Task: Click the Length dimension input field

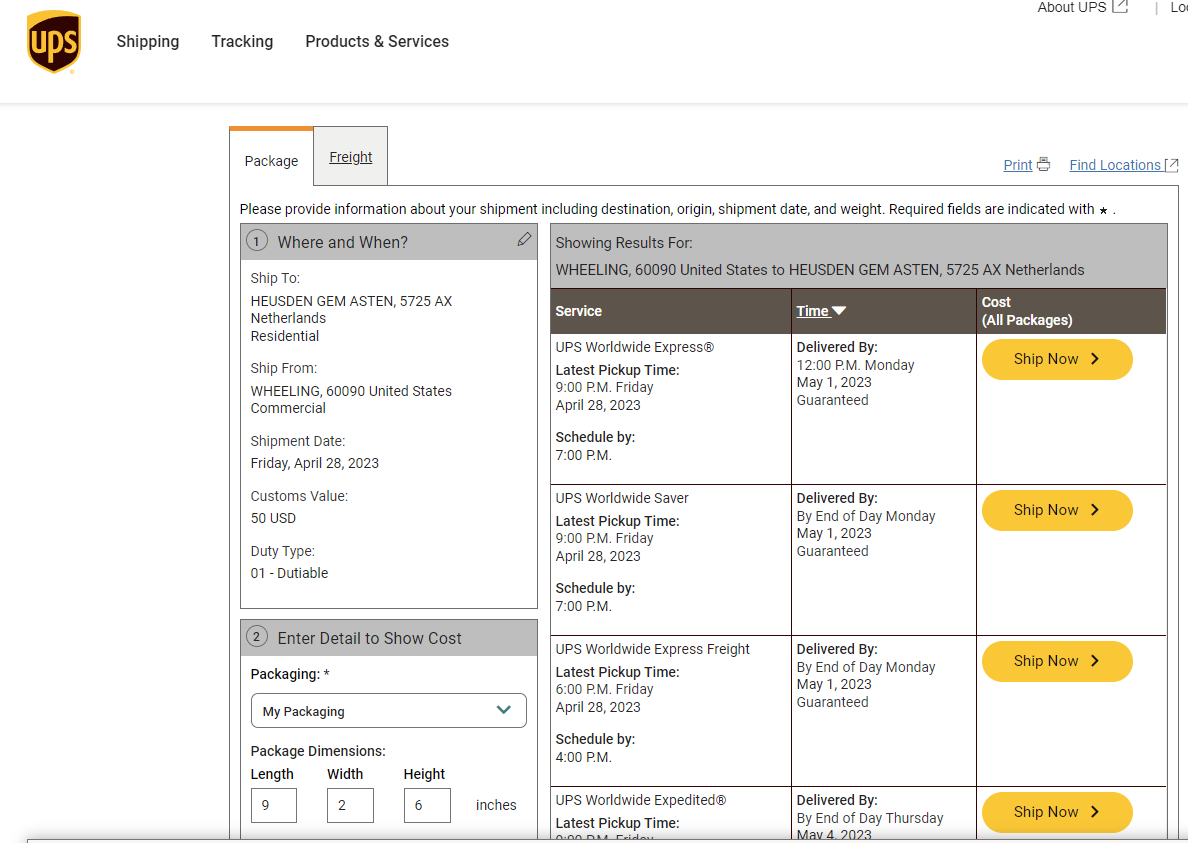Action: pyautogui.click(x=274, y=805)
